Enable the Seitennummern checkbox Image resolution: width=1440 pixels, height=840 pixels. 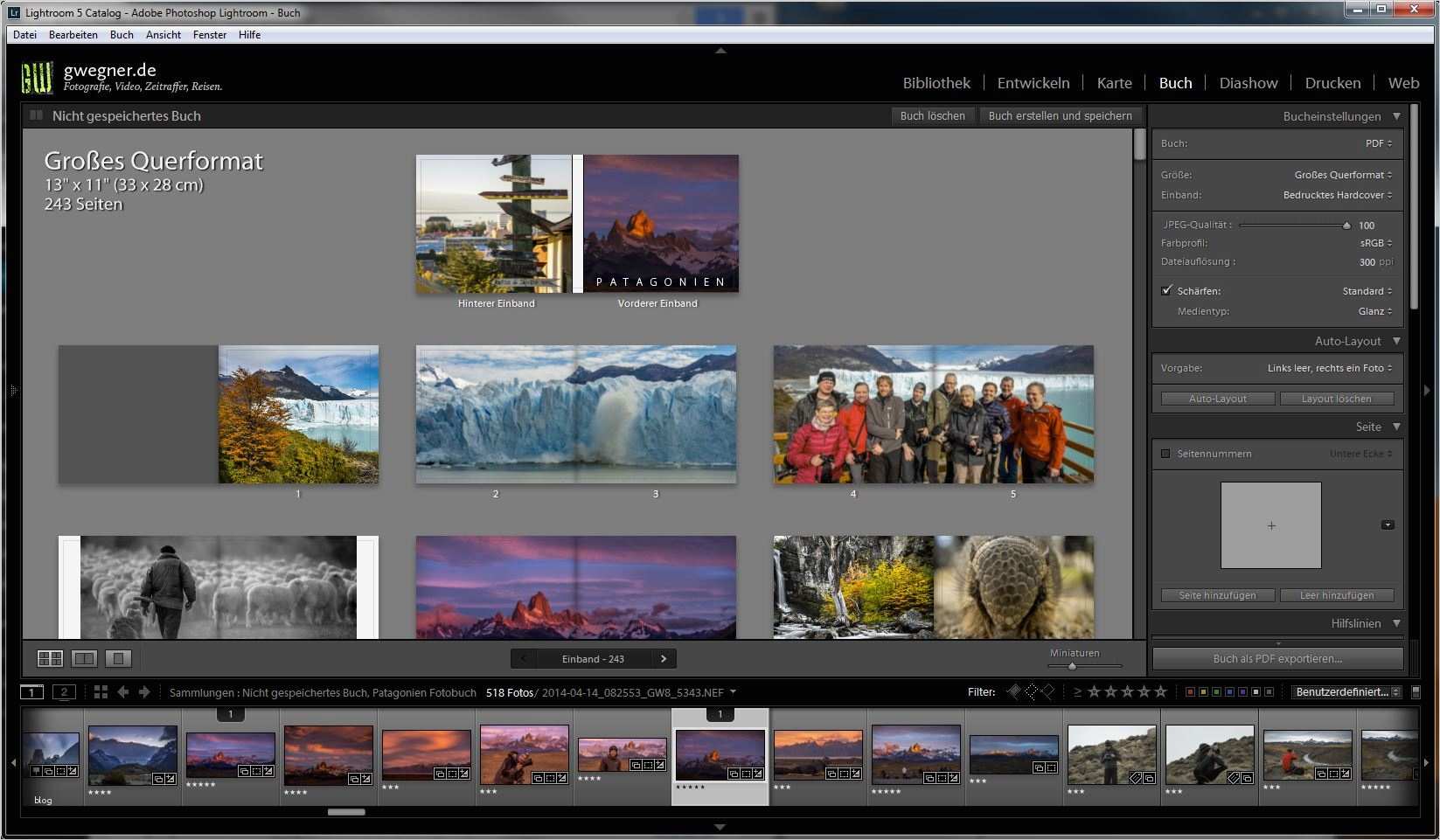(1165, 453)
